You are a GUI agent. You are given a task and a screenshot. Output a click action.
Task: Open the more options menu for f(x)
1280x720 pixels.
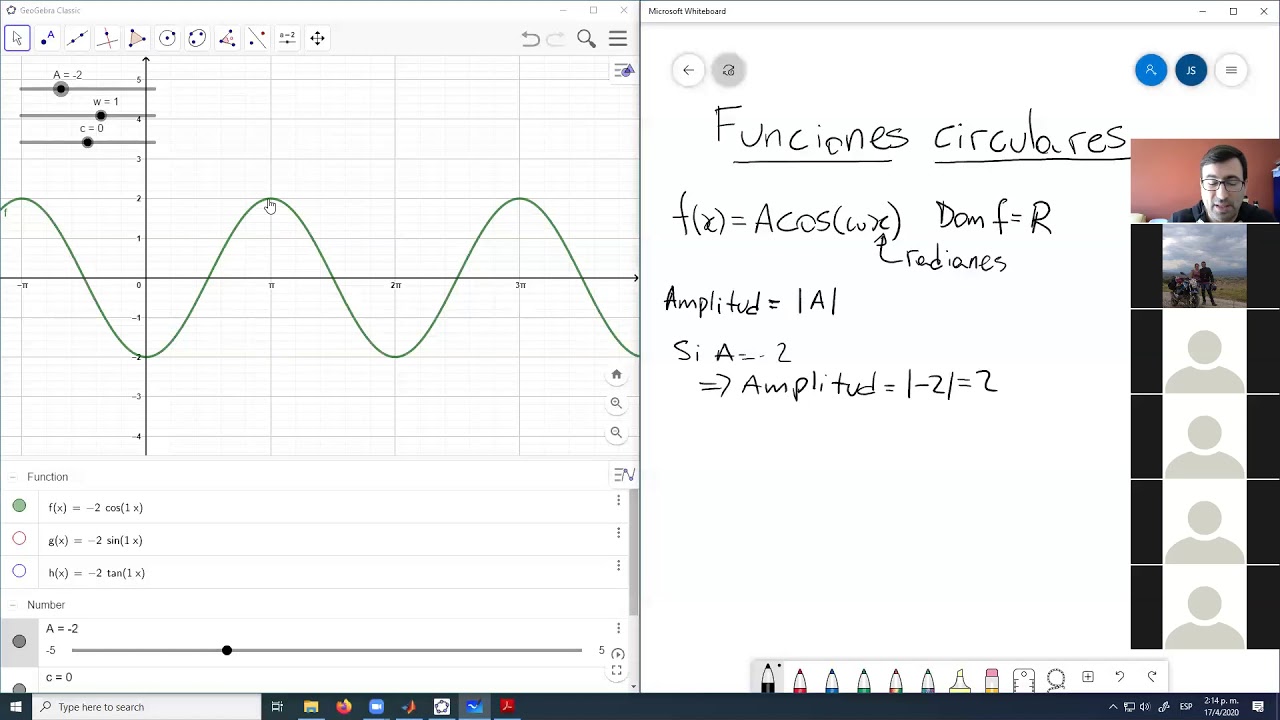[618, 500]
